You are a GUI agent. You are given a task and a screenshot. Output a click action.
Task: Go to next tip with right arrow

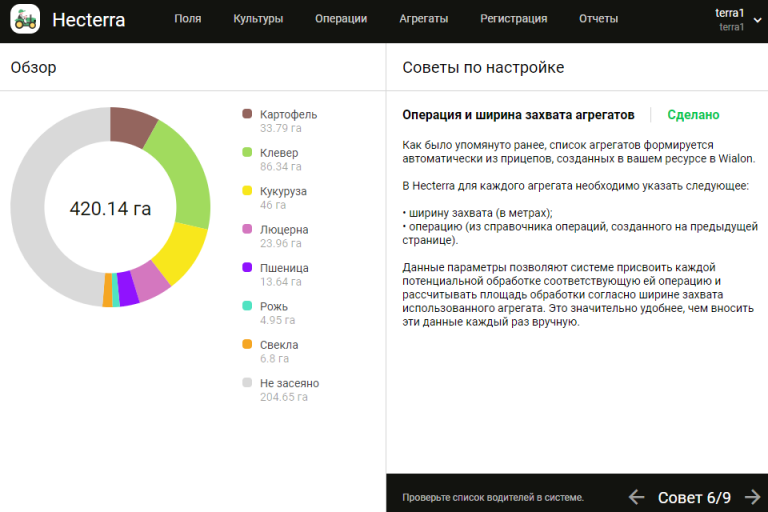[x=753, y=497]
